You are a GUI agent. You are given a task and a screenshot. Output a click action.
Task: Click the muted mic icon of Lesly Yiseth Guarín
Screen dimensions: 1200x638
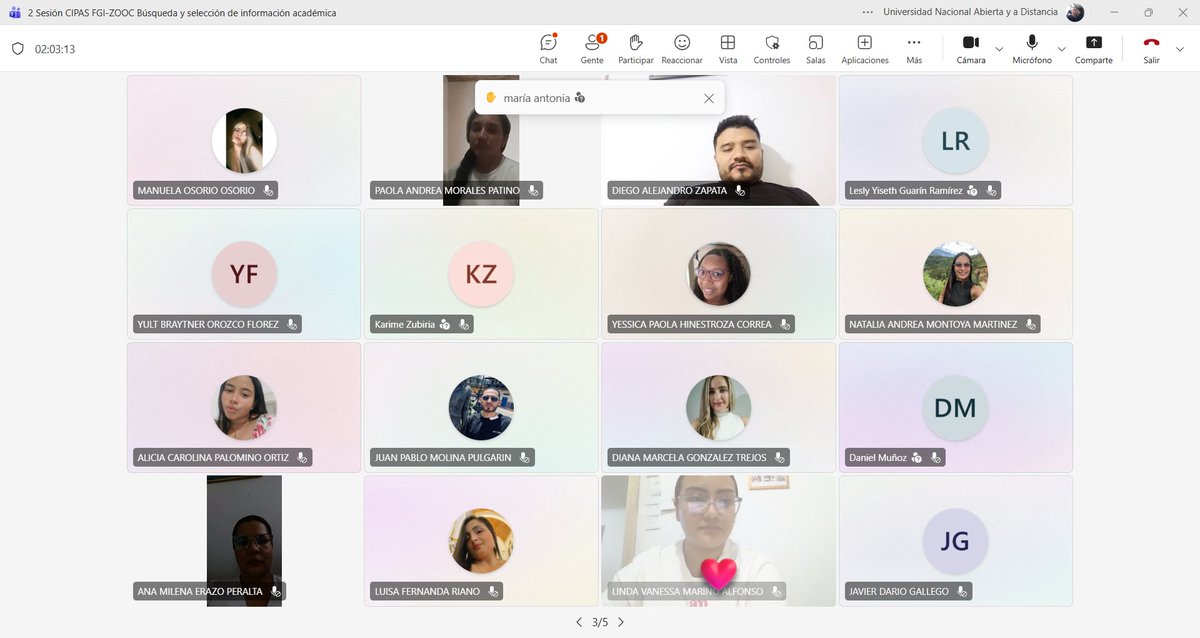click(990, 190)
